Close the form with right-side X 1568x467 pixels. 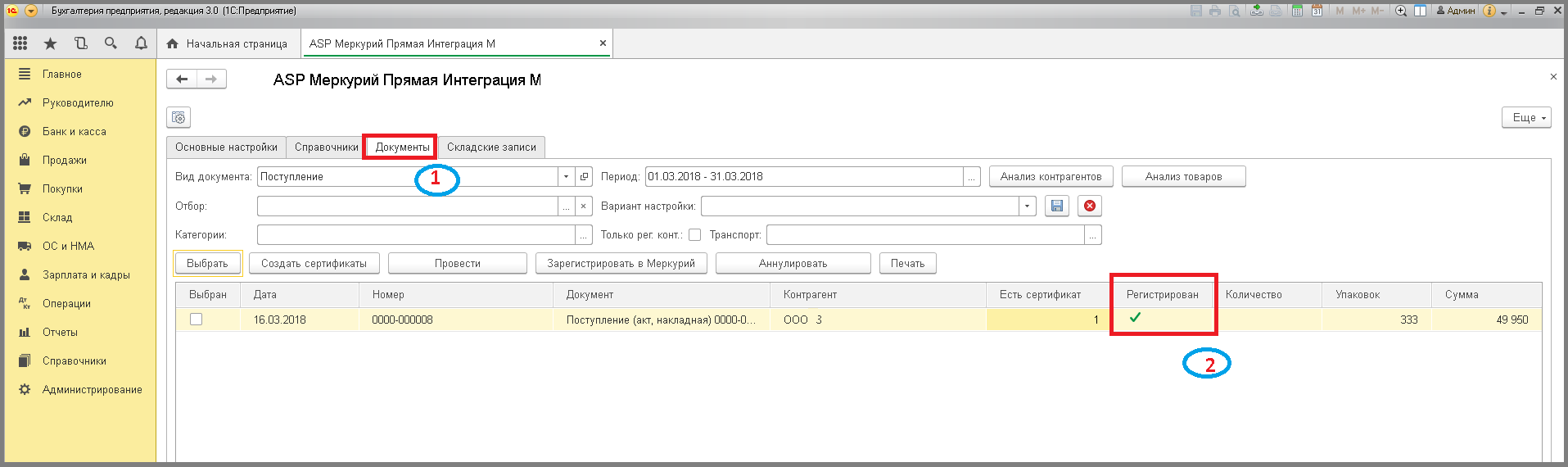(x=1553, y=77)
